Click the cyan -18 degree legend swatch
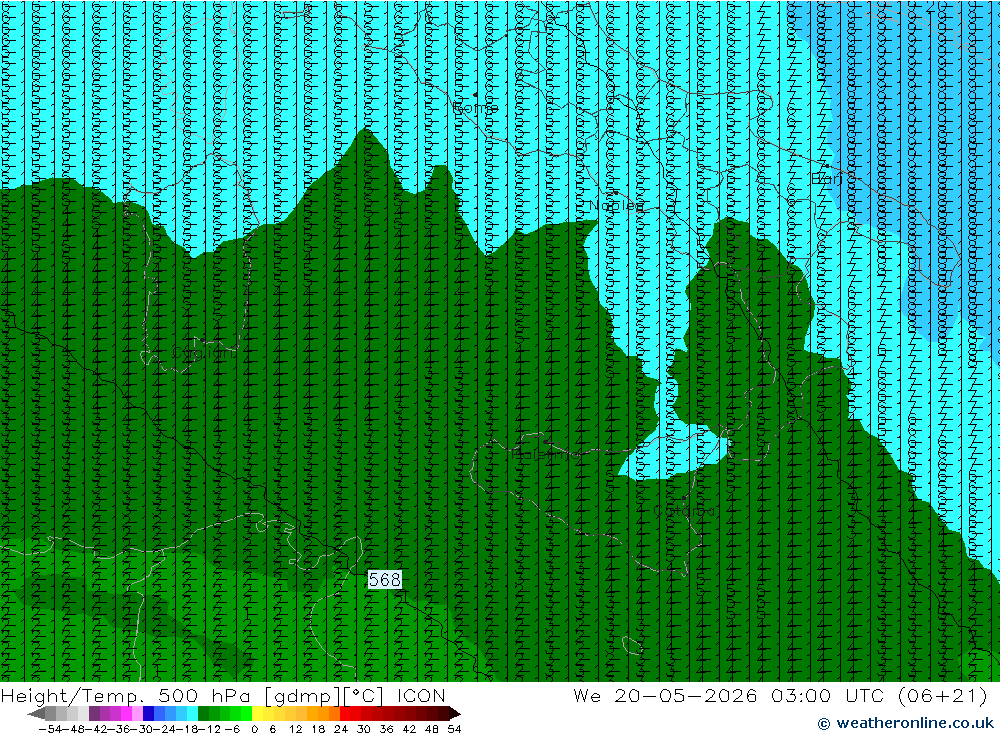Screen dimensions: 1000x733 (x=193, y=713)
